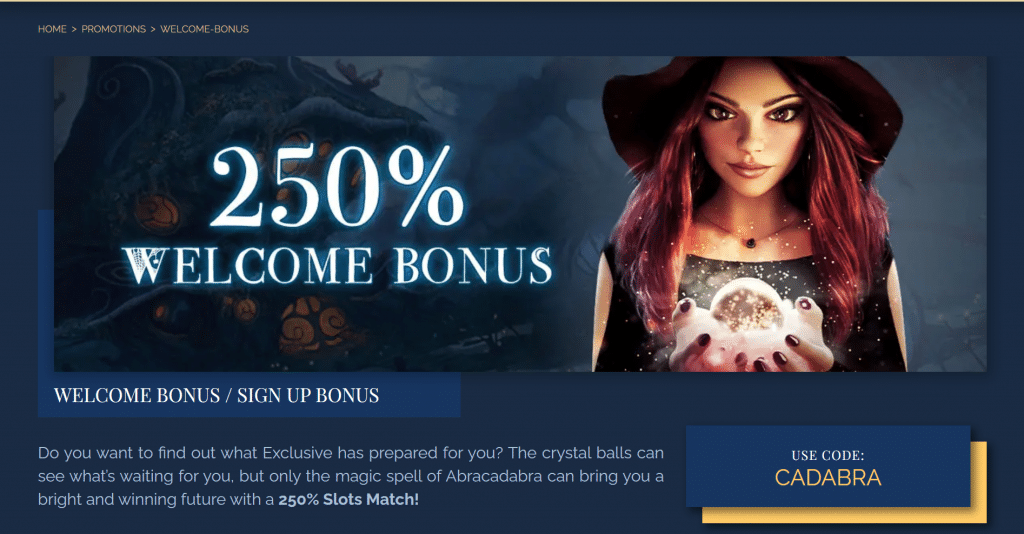The height and width of the screenshot is (534, 1024).
Task: Click the USE CODE: label
Action: pyautogui.click(x=828, y=455)
